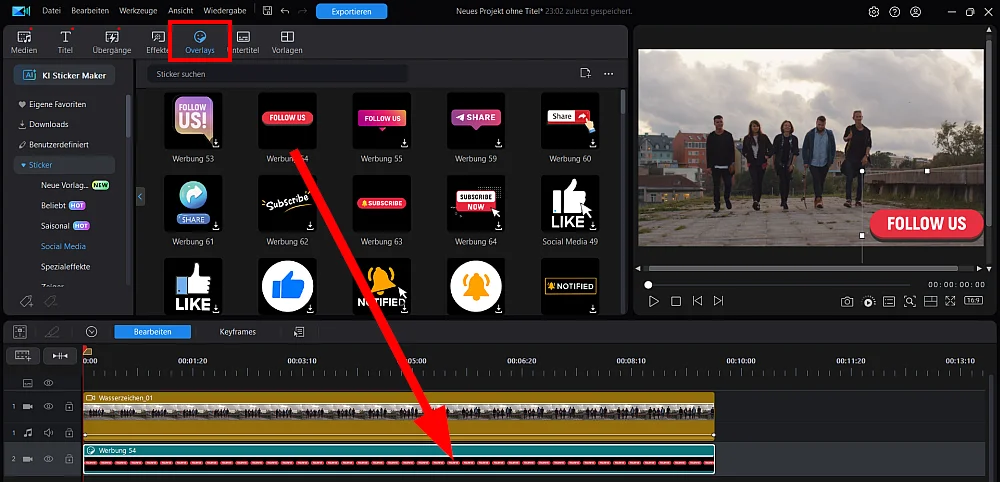Image resolution: width=1000 pixels, height=482 pixels.
Task: Open the help question mark icon
Action: pos(895,11)
